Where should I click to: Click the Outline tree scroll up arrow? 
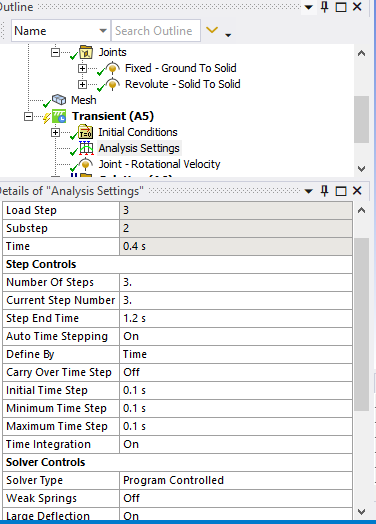(361, 53)
